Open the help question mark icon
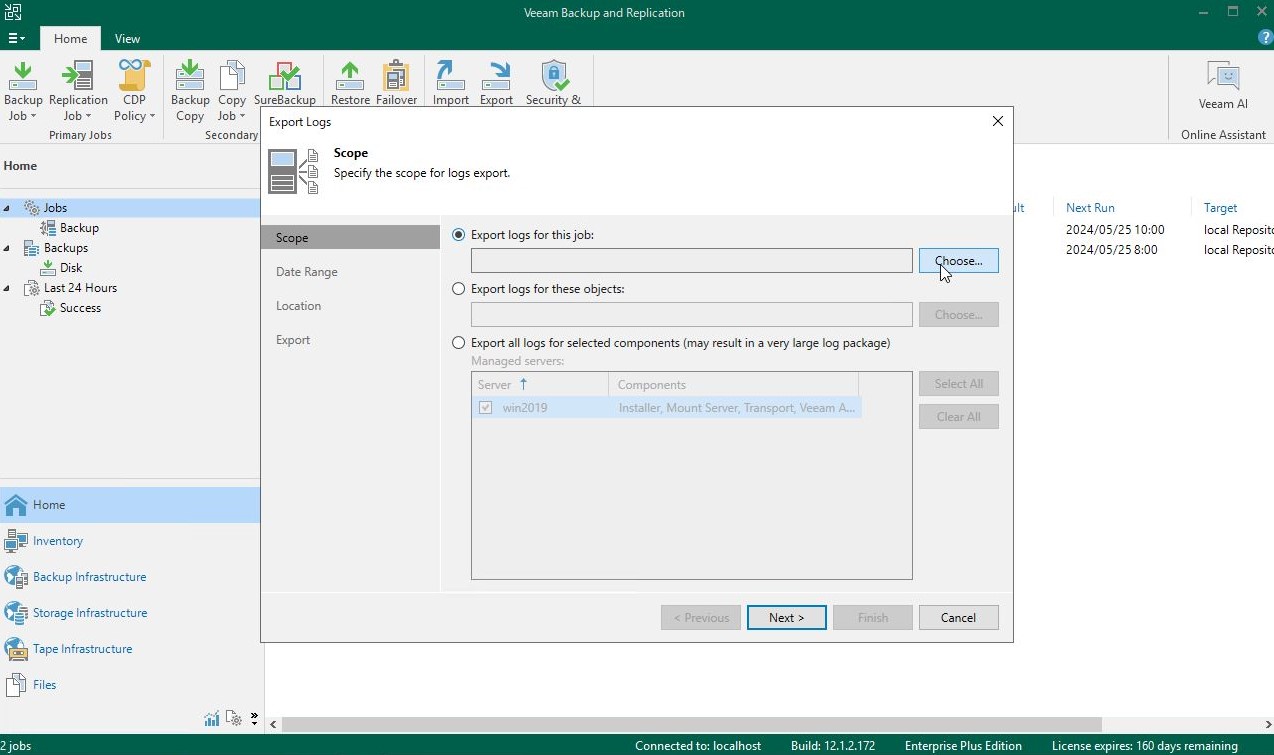Screen dimensions: 1274x755 [x=1265, y=38]
